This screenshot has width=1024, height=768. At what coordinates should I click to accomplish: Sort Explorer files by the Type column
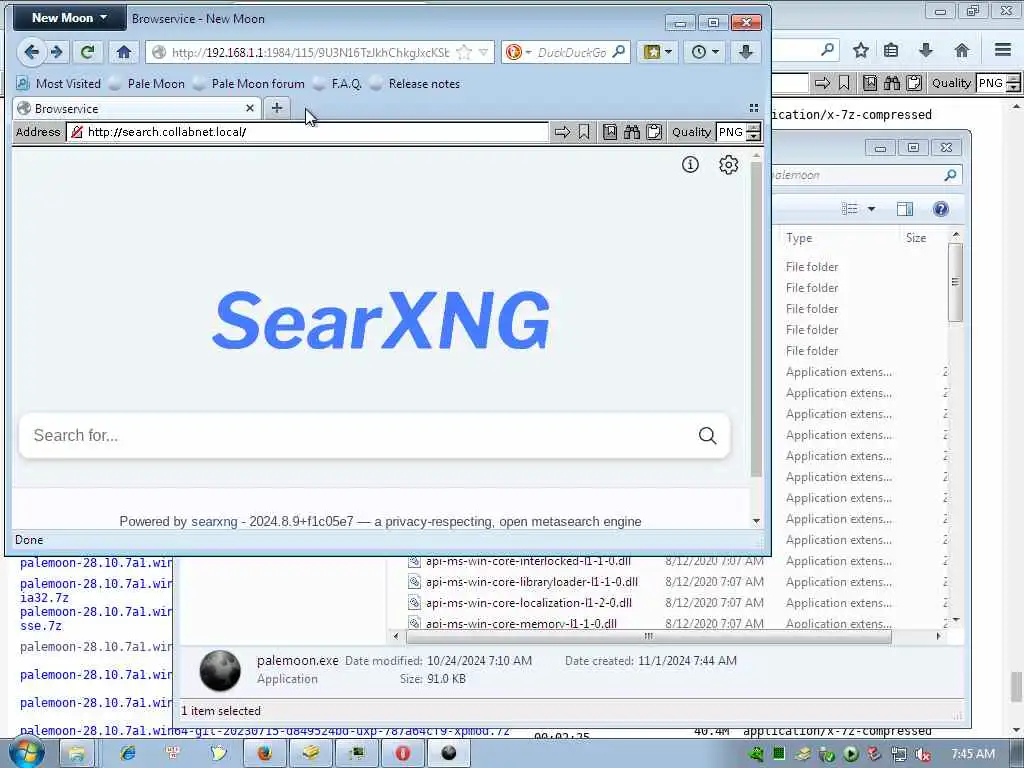pyautogui.click(x=799, y=238)
